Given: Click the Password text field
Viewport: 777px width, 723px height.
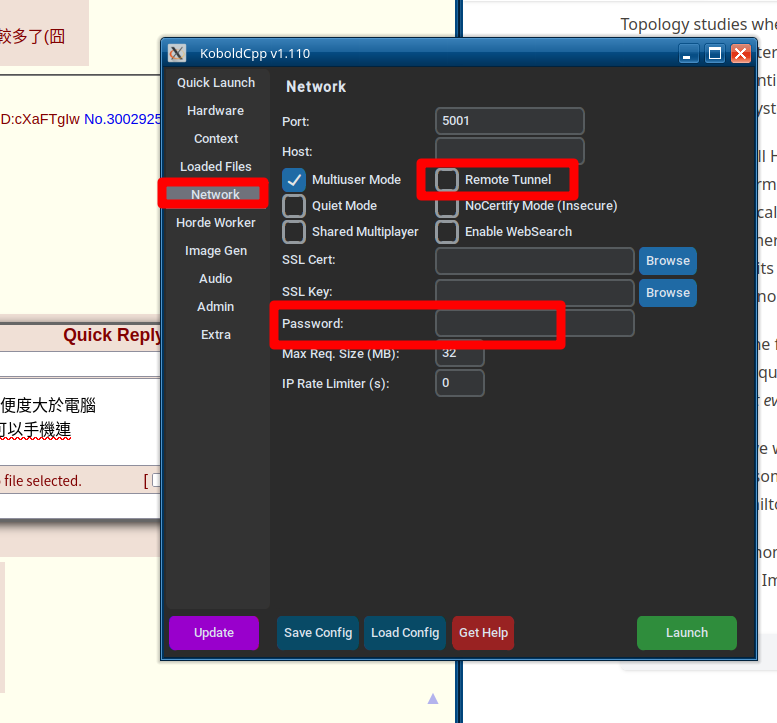Looking at the screenshot, I should [x=534, y=324].
